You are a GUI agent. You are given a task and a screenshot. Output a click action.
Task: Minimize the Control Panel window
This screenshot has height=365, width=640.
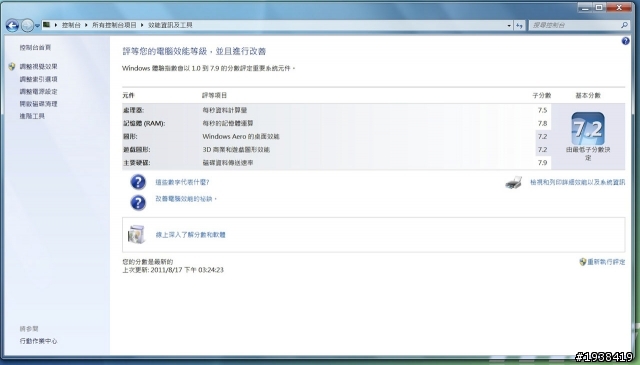tap(585, 7)
